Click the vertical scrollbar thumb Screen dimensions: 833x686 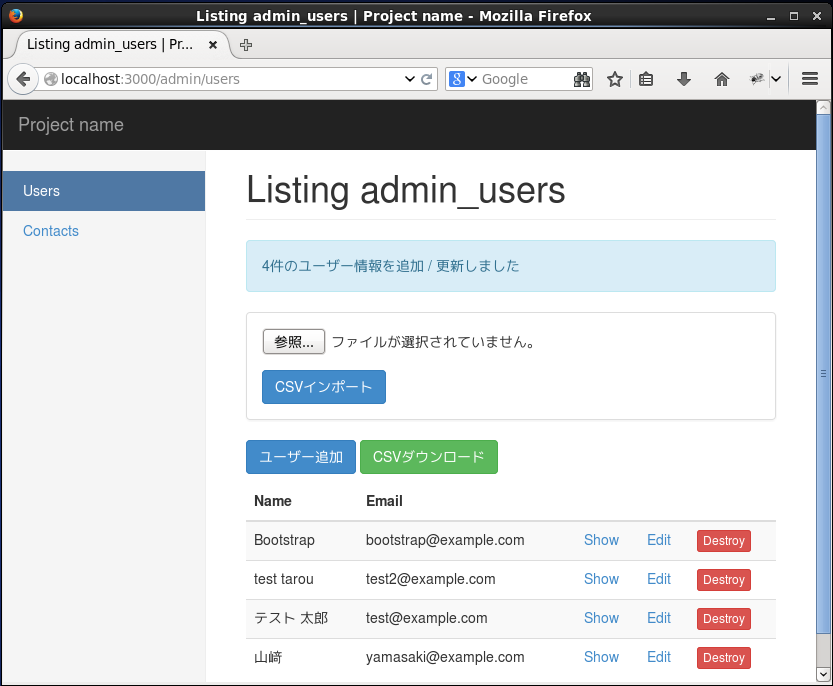823,374
